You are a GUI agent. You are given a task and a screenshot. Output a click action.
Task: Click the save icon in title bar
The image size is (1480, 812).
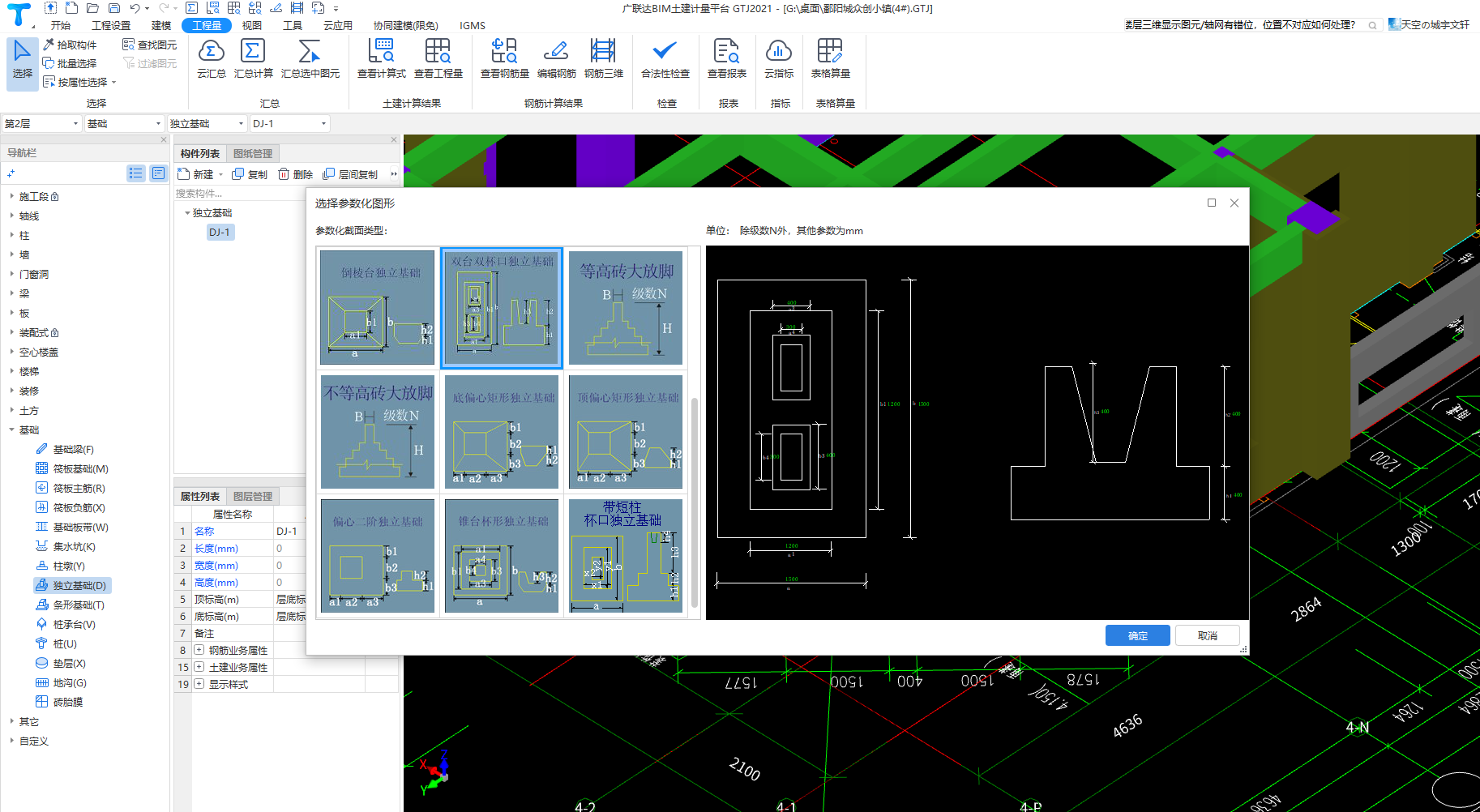[114, 8]
